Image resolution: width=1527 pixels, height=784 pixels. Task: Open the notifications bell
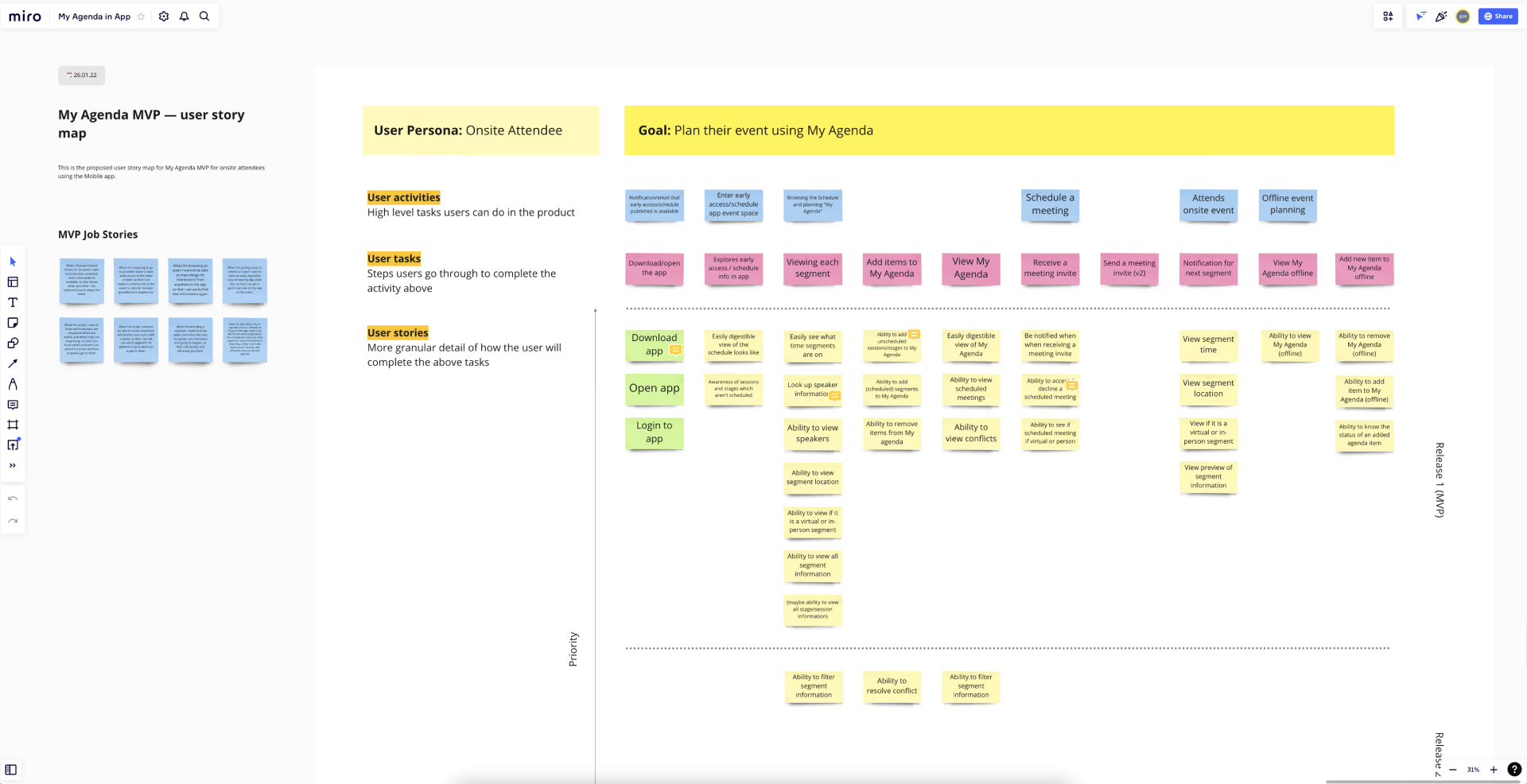click(x=184, y=17)
